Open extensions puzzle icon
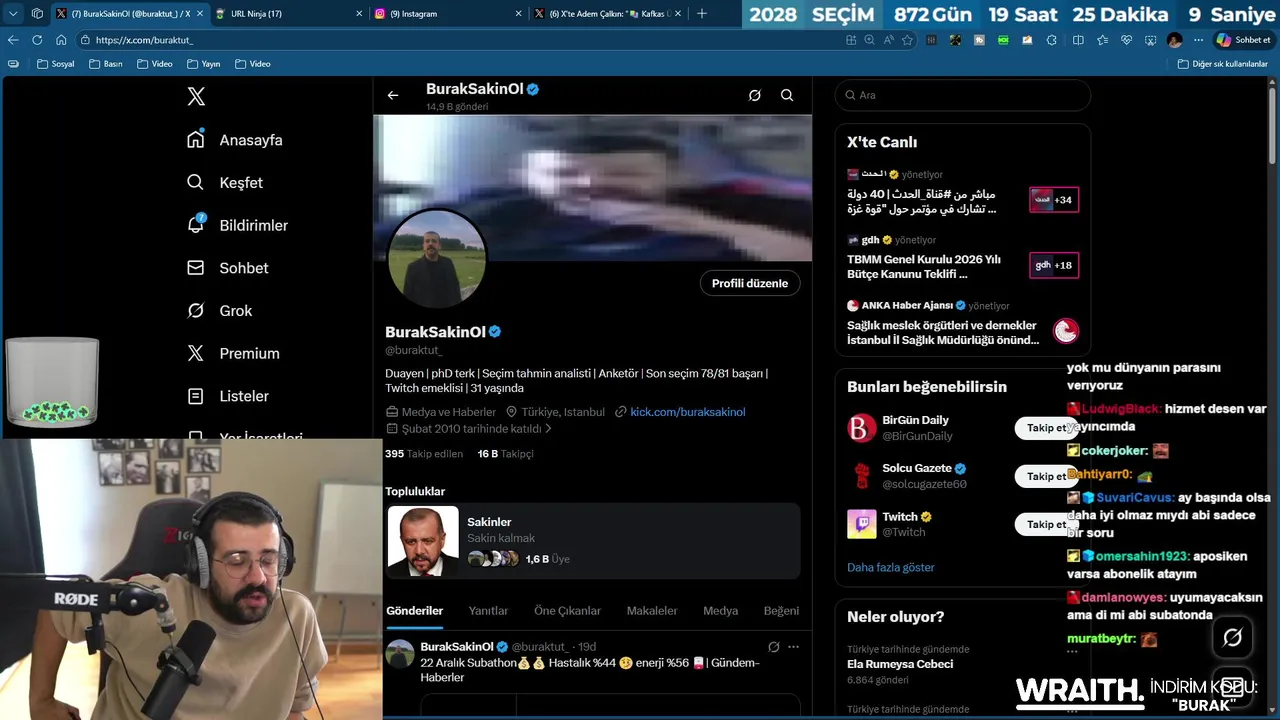Screen dimensions: 1280x720 1051,40
